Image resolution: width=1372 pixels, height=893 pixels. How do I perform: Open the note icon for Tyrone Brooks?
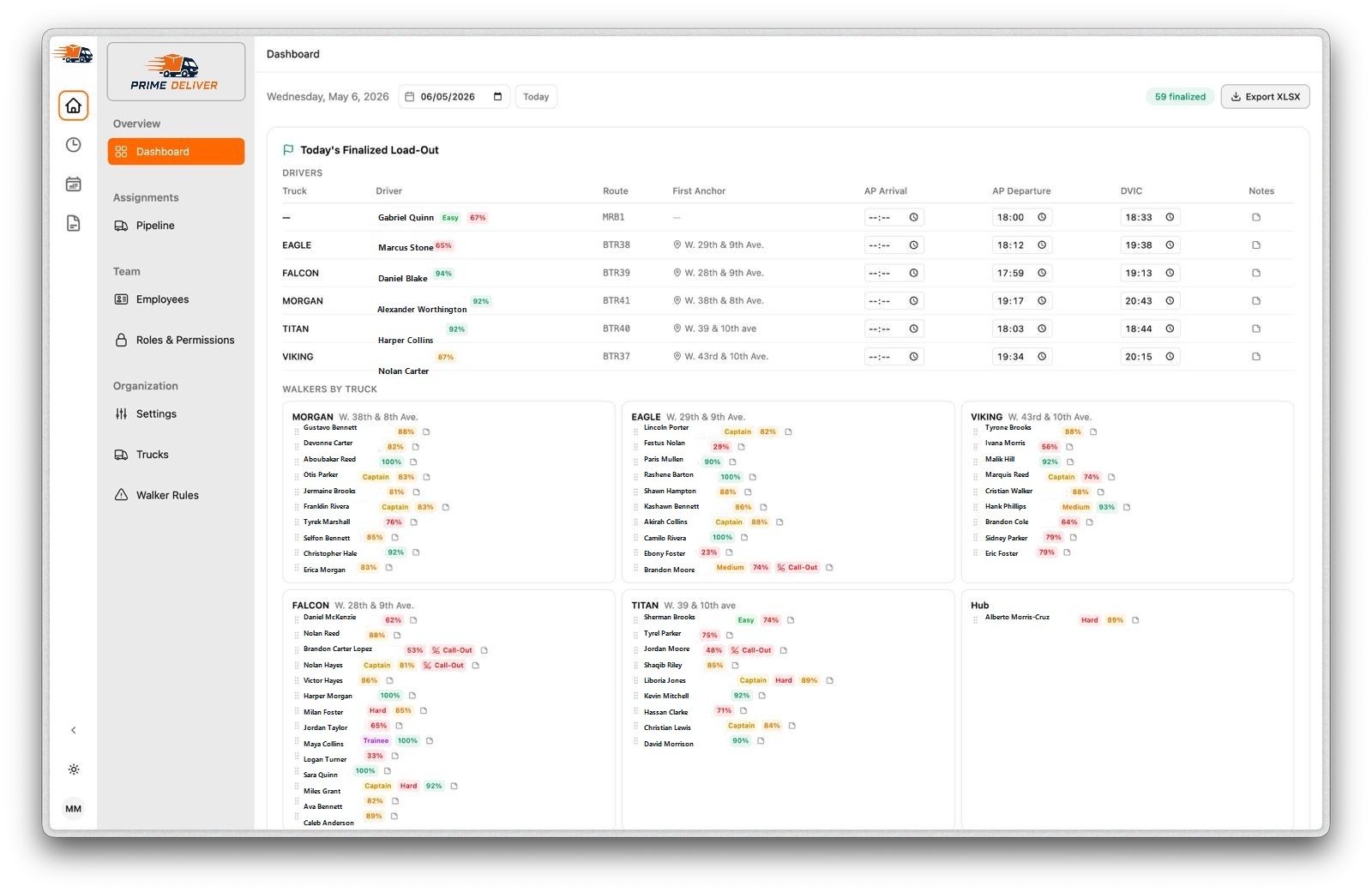click(x=1093, y=432)
